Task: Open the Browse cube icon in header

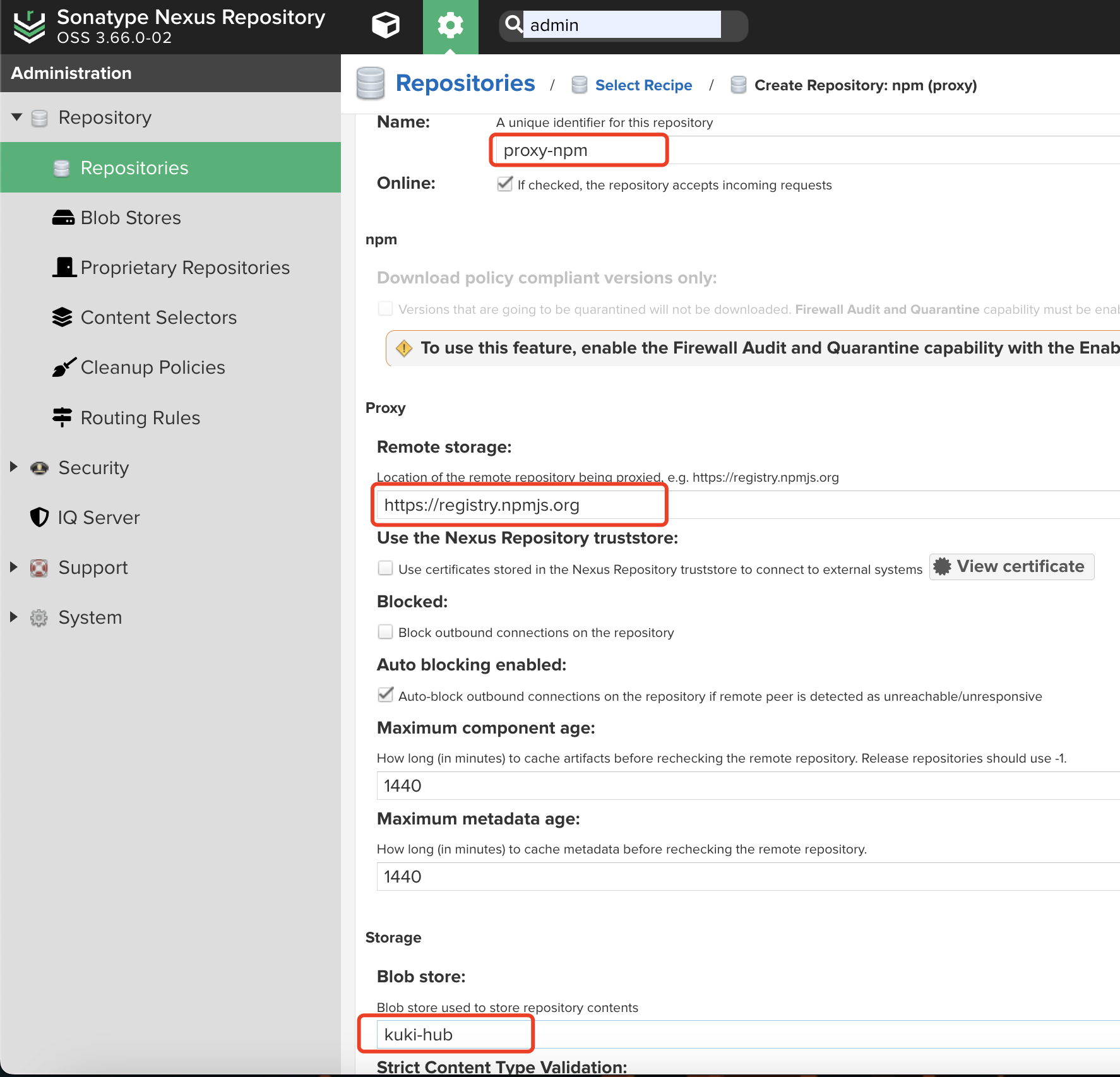Action: click(386, 26)
